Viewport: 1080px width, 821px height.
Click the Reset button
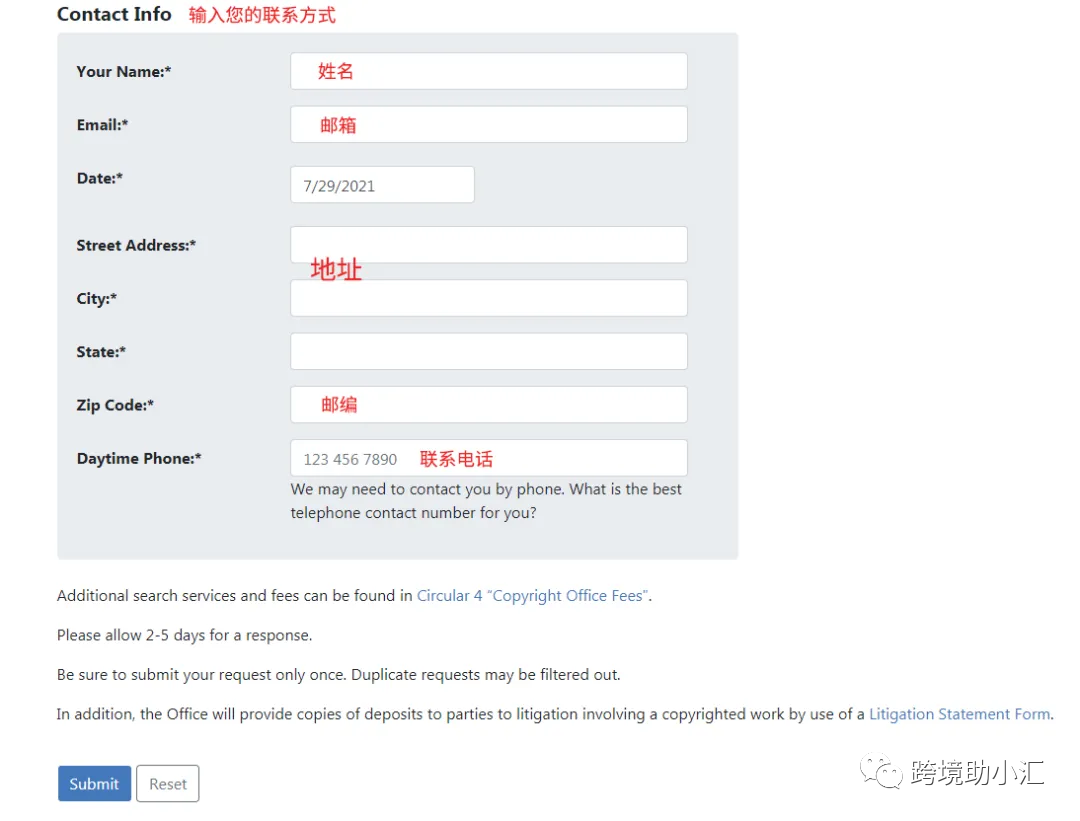167,784
